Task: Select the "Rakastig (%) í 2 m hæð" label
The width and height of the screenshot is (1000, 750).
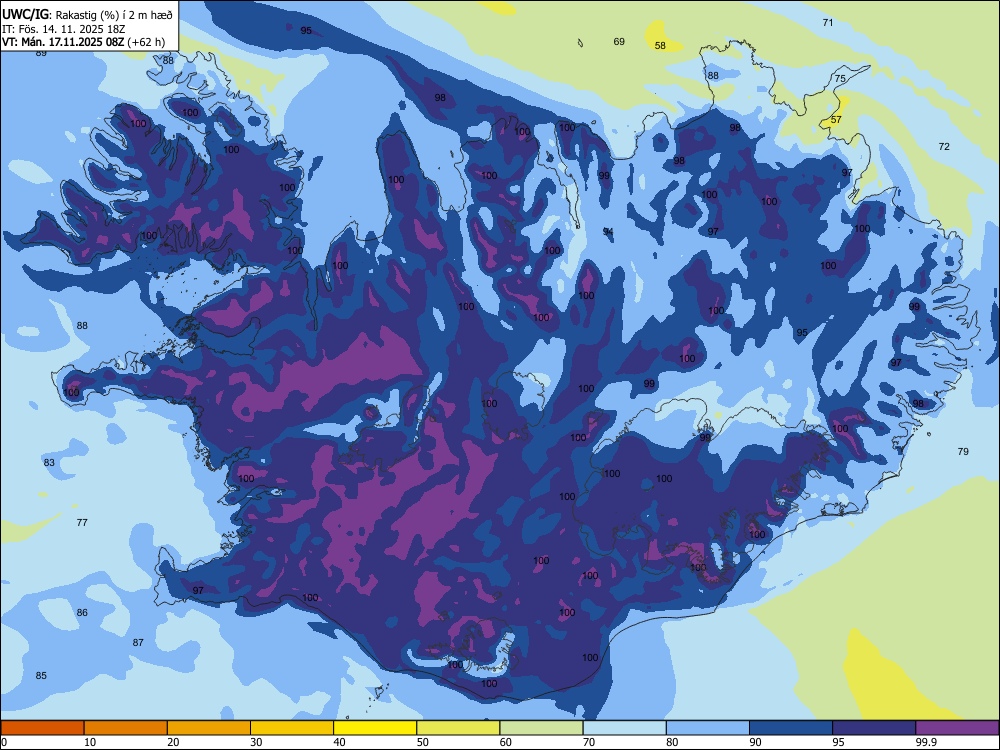Action: [x=114, y=15]
